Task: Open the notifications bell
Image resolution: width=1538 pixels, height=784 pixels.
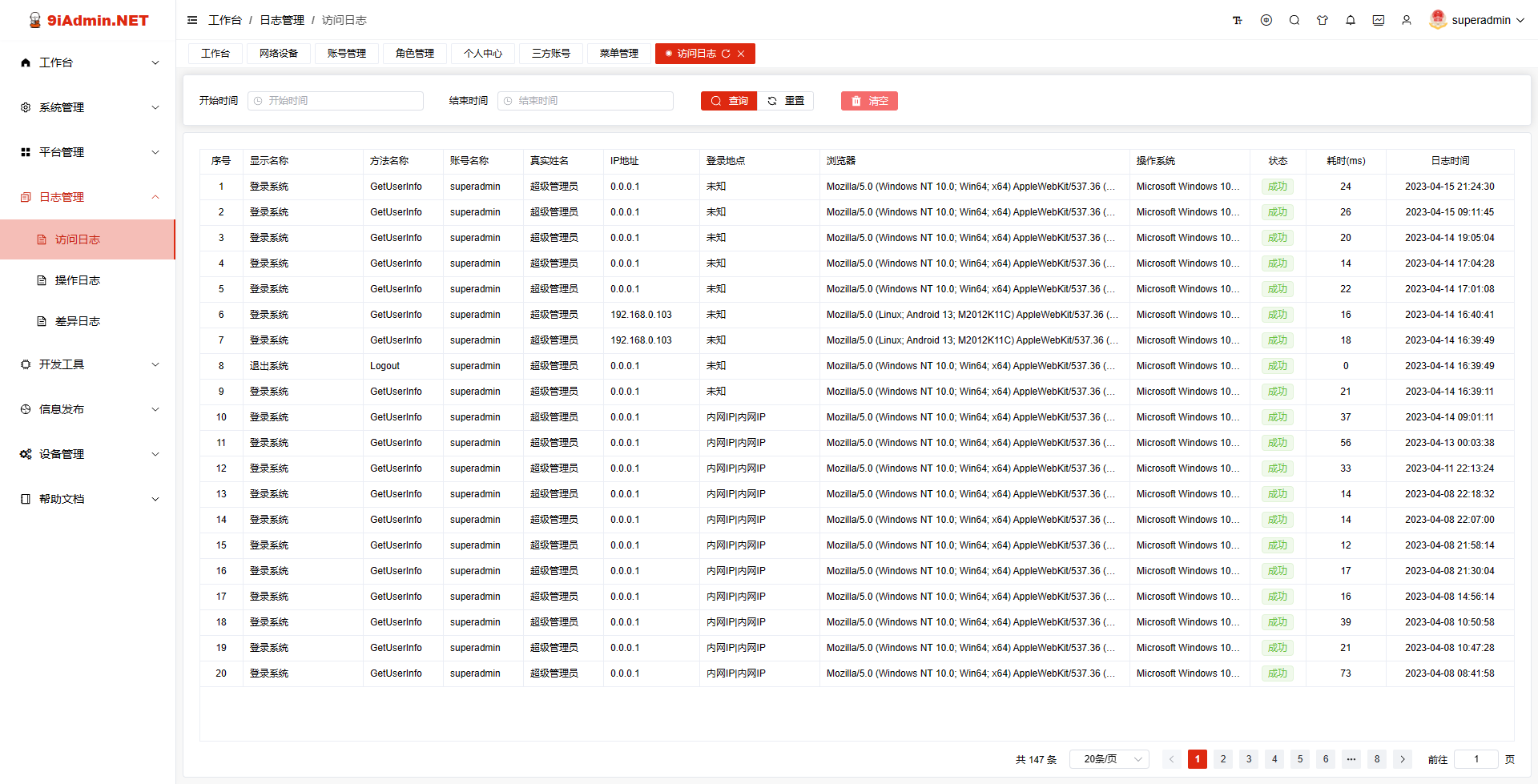Action: point(1351,20)
